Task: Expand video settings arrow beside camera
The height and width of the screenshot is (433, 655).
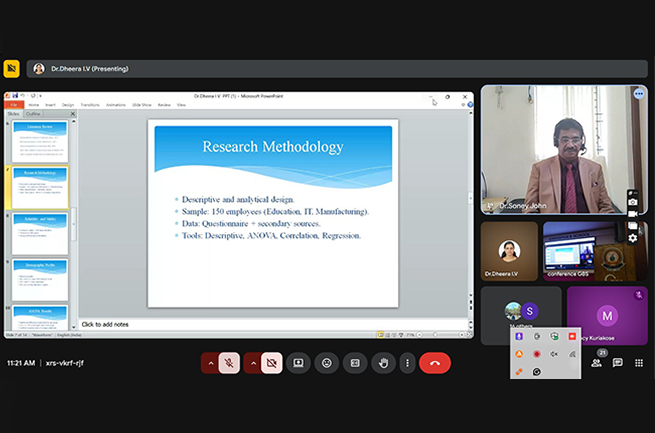Action: coord(252,363)
